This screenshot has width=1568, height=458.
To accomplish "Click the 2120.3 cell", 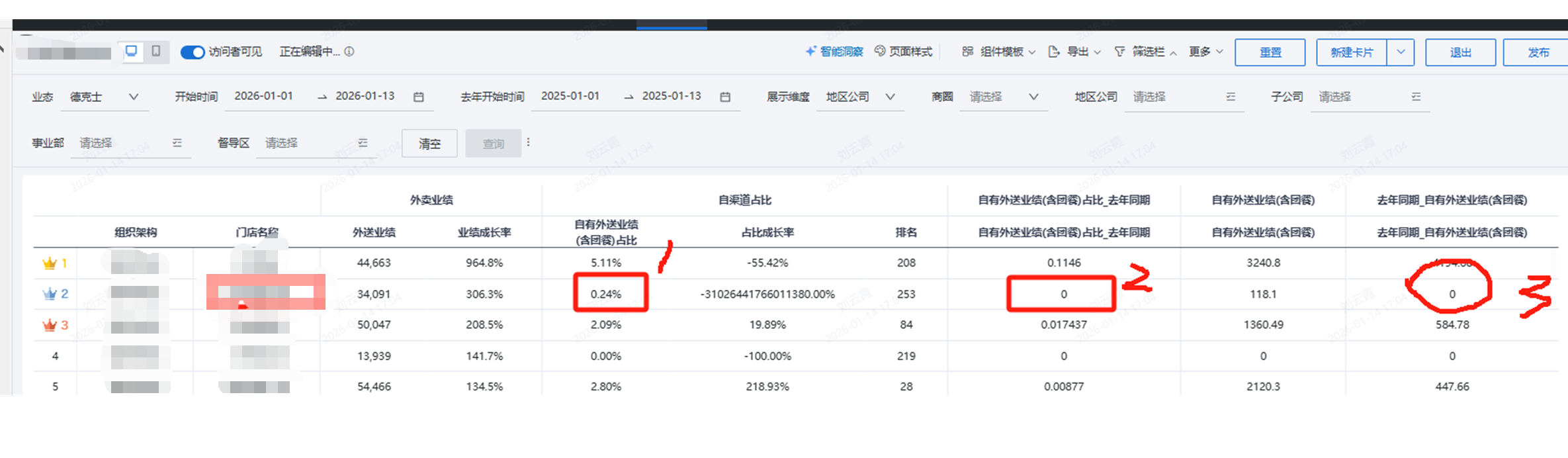I will (x=1263, y=387).
